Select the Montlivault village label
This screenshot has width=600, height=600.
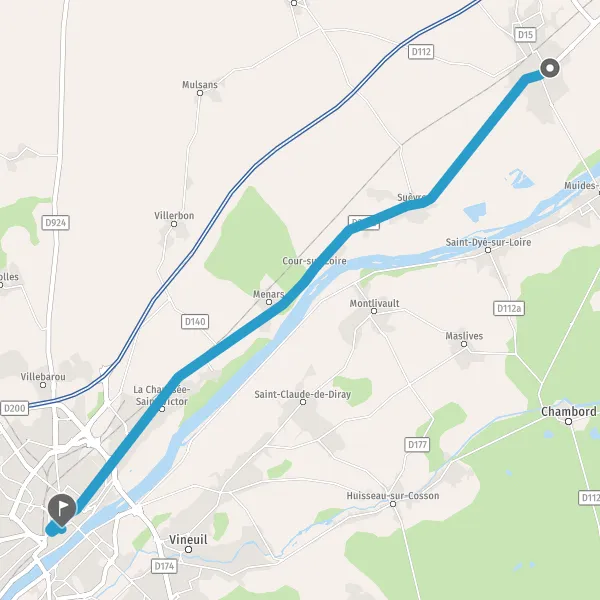[374, 303]
